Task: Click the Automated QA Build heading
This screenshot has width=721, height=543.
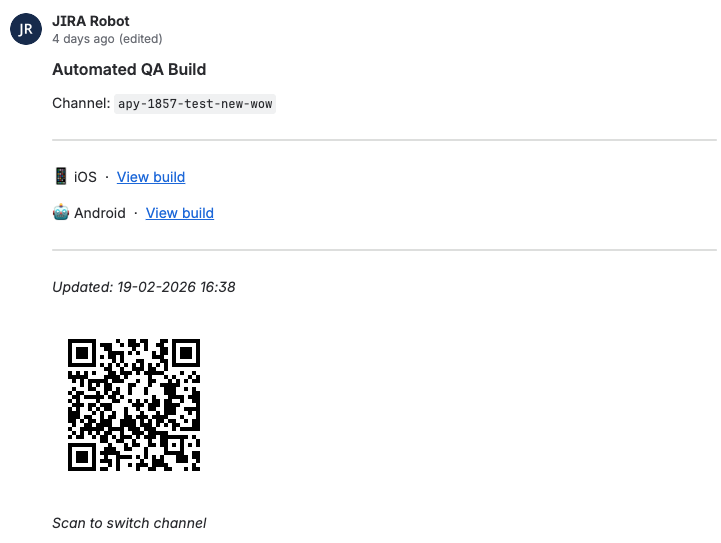Action: pyautogui.click(x=129, y=70)
